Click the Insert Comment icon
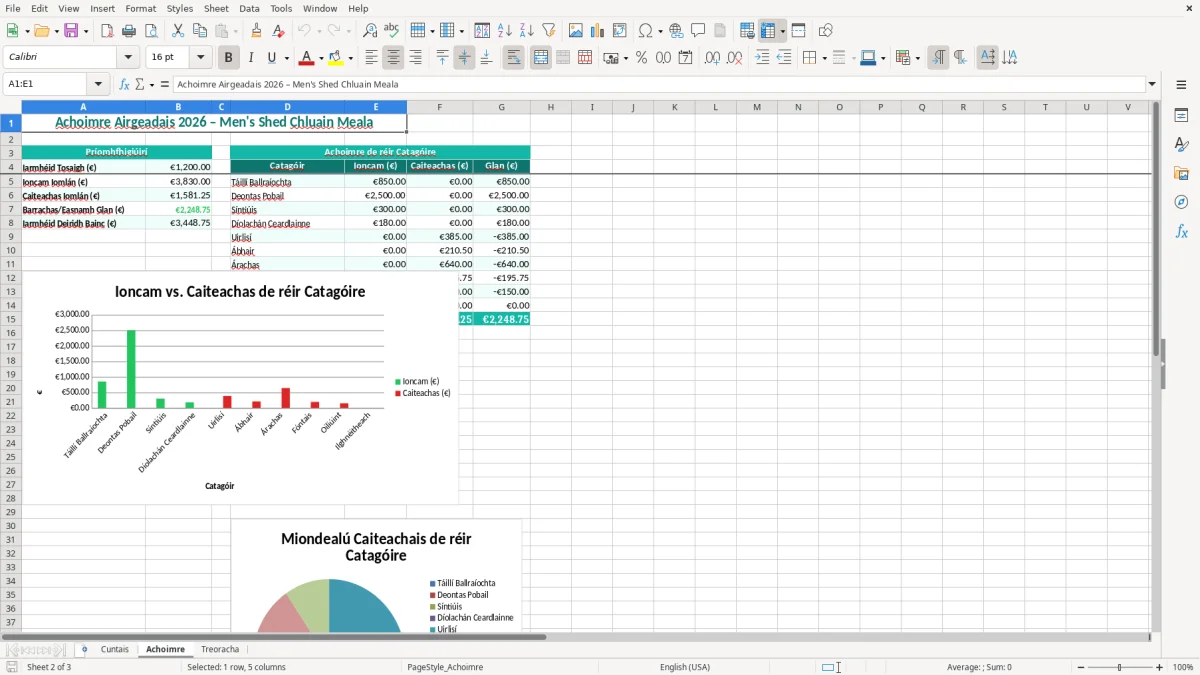The height and width of the screenshot is (675, 1200). [x=698, y=31]
